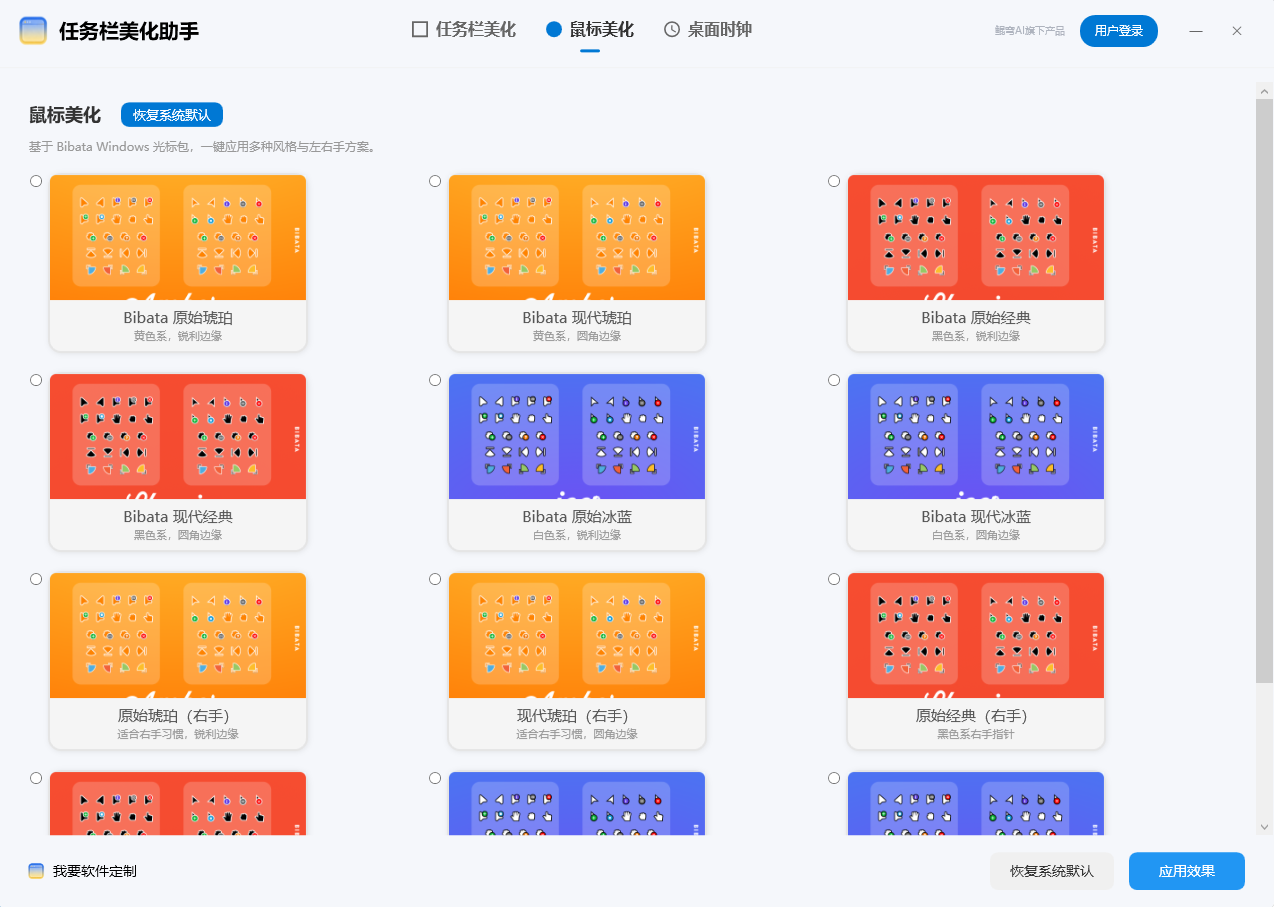Click the small icon next to 我要软件定制
Image resolution: width=1274 pixels, height=907 pixels.
coord(36,871)
